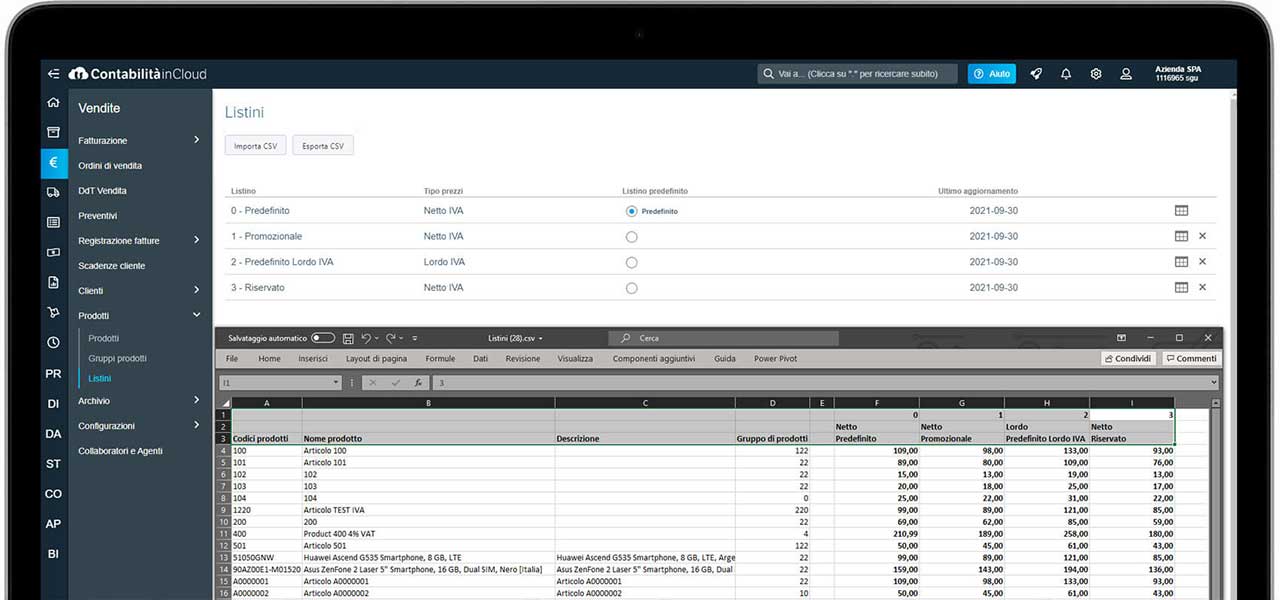Image resolution: width=1280 pixels, height=600 pixels.
Task: Expand Configurazioni menu
Action: 196,425
